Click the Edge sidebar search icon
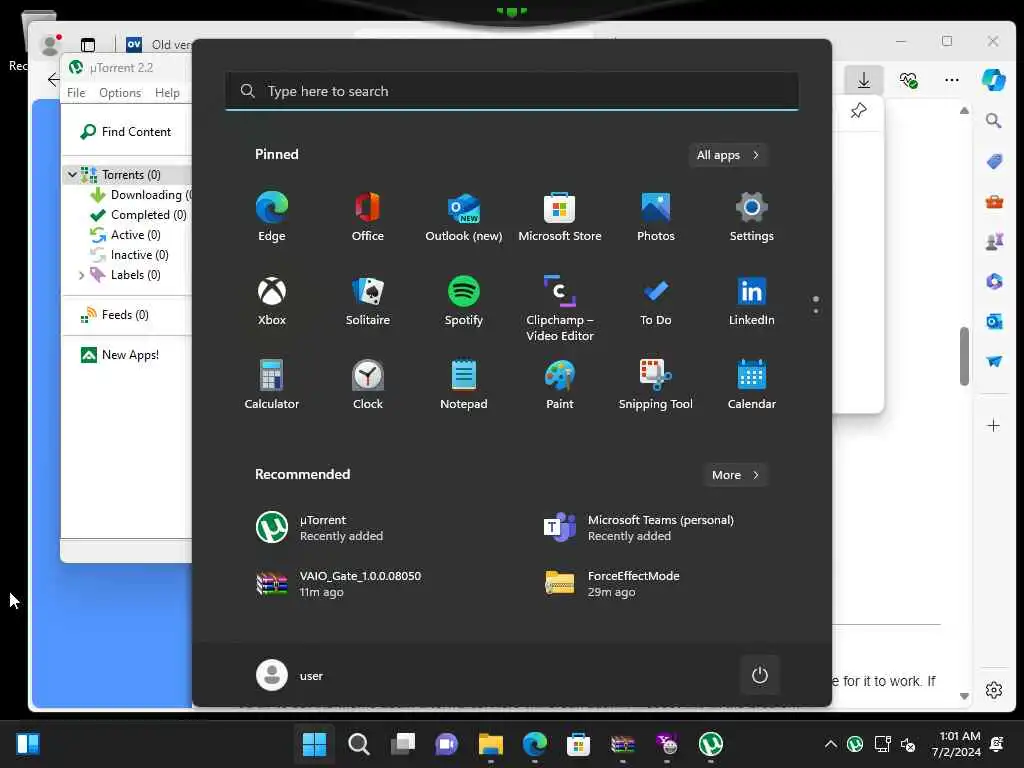Screen dimensions: 1024x768 point(993,121)
